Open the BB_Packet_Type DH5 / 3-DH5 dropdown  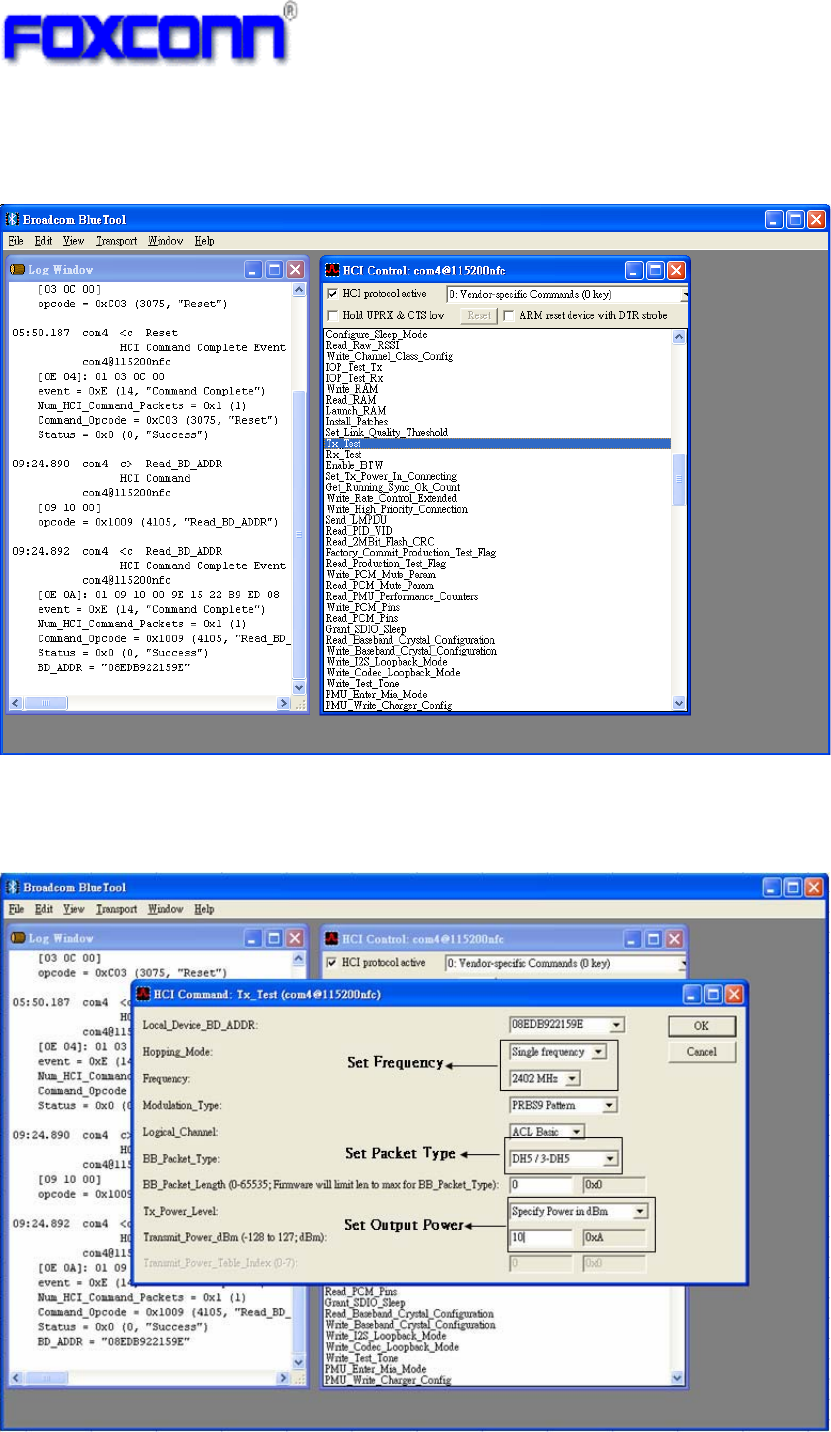point(611,1159)
